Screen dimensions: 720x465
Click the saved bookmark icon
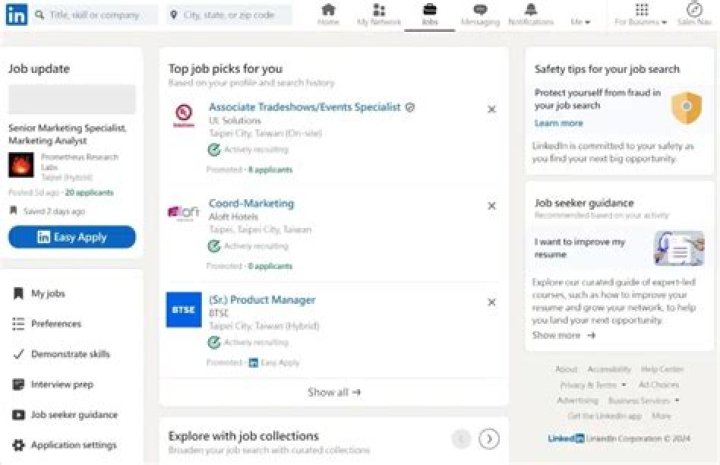pos(13,211)
